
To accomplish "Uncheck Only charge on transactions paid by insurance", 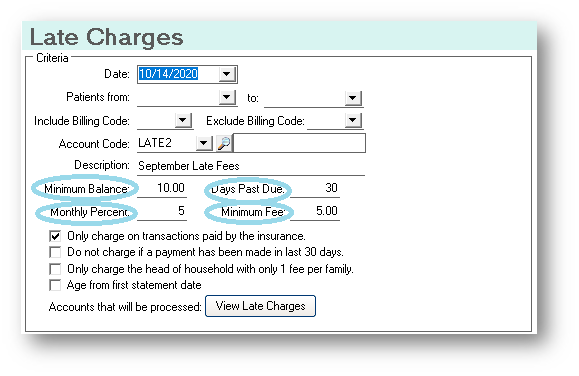I will point(55,236).
